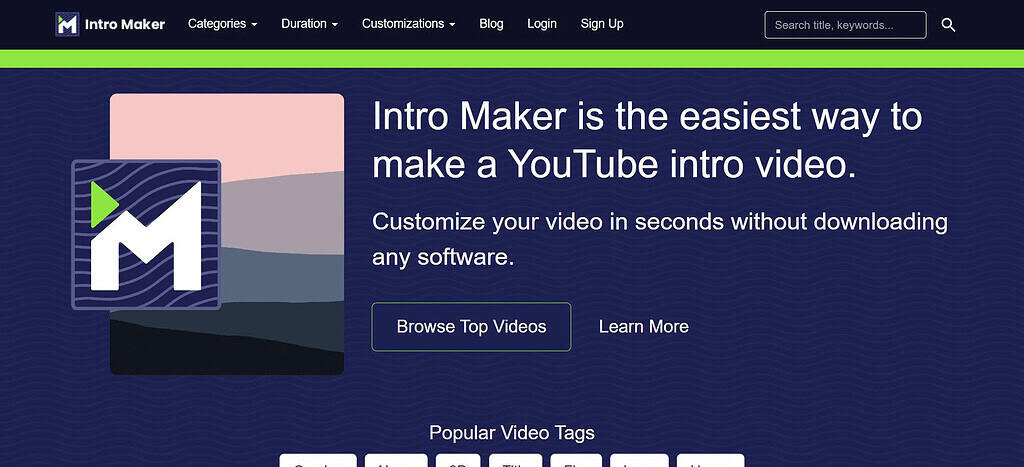Open the Categories dropdown menu
Image resolution: width=1024 pixels, height=467 pixels.
click(x=223, y=24)
